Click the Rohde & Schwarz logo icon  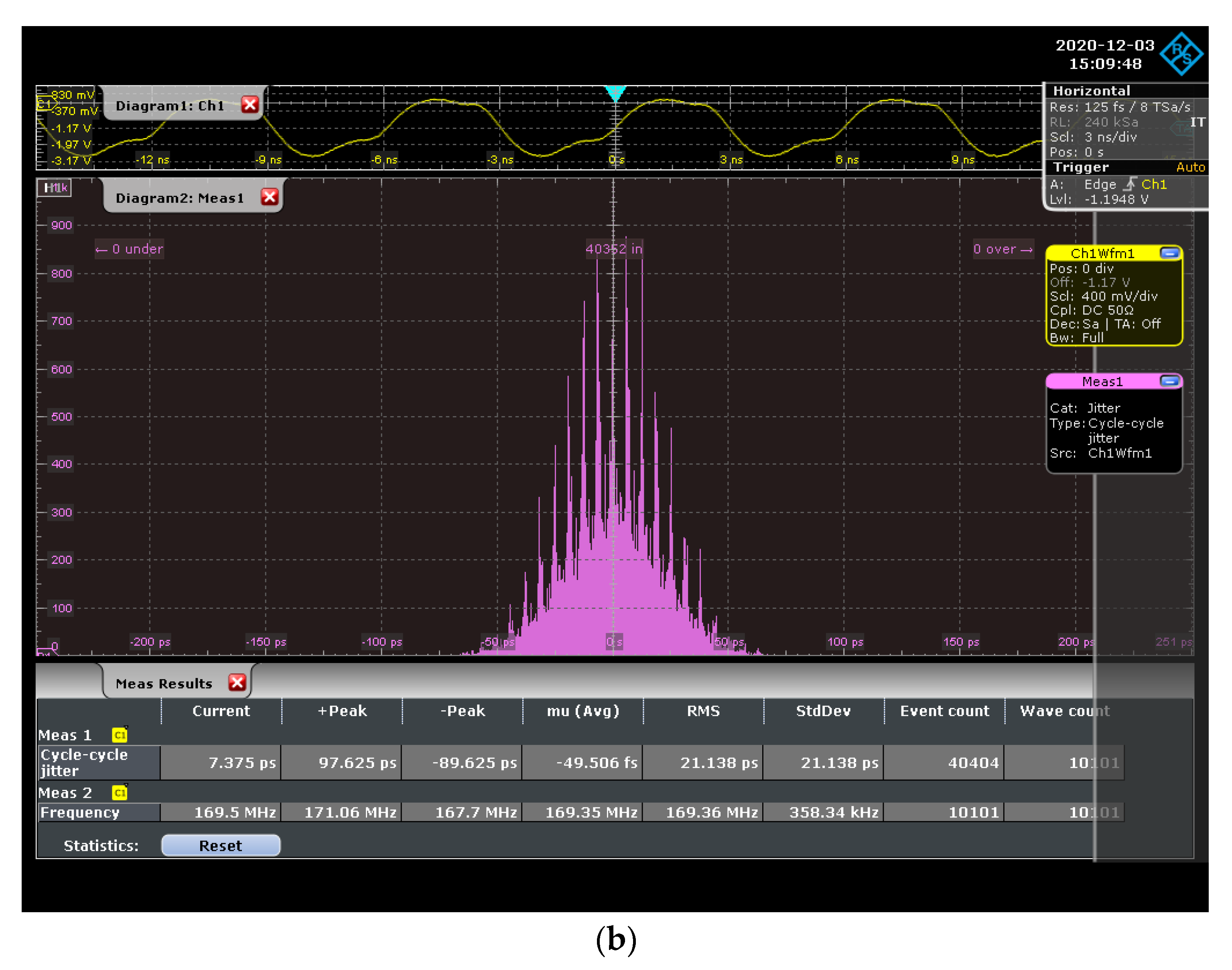(x=1181, y=54)
